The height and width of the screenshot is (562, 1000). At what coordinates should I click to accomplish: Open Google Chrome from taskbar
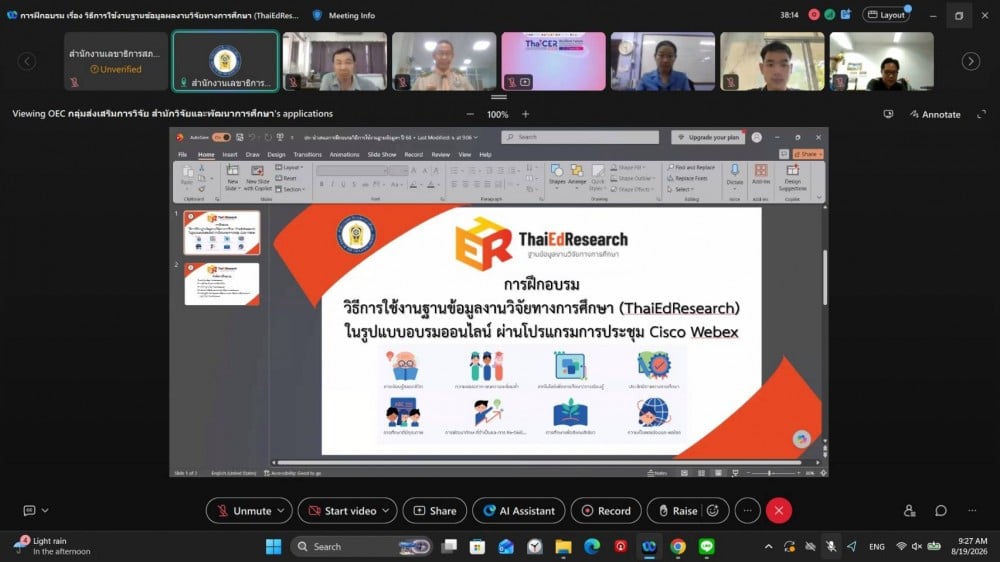(678, 547)
